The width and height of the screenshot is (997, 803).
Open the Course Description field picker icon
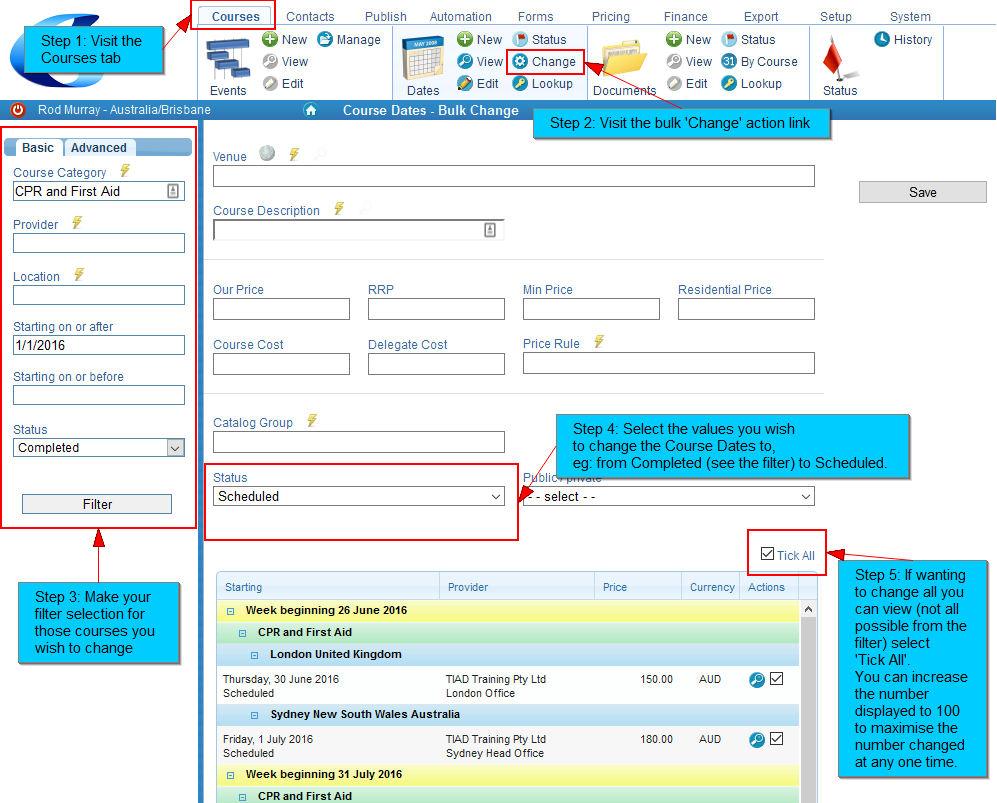[x=490, y=230]
